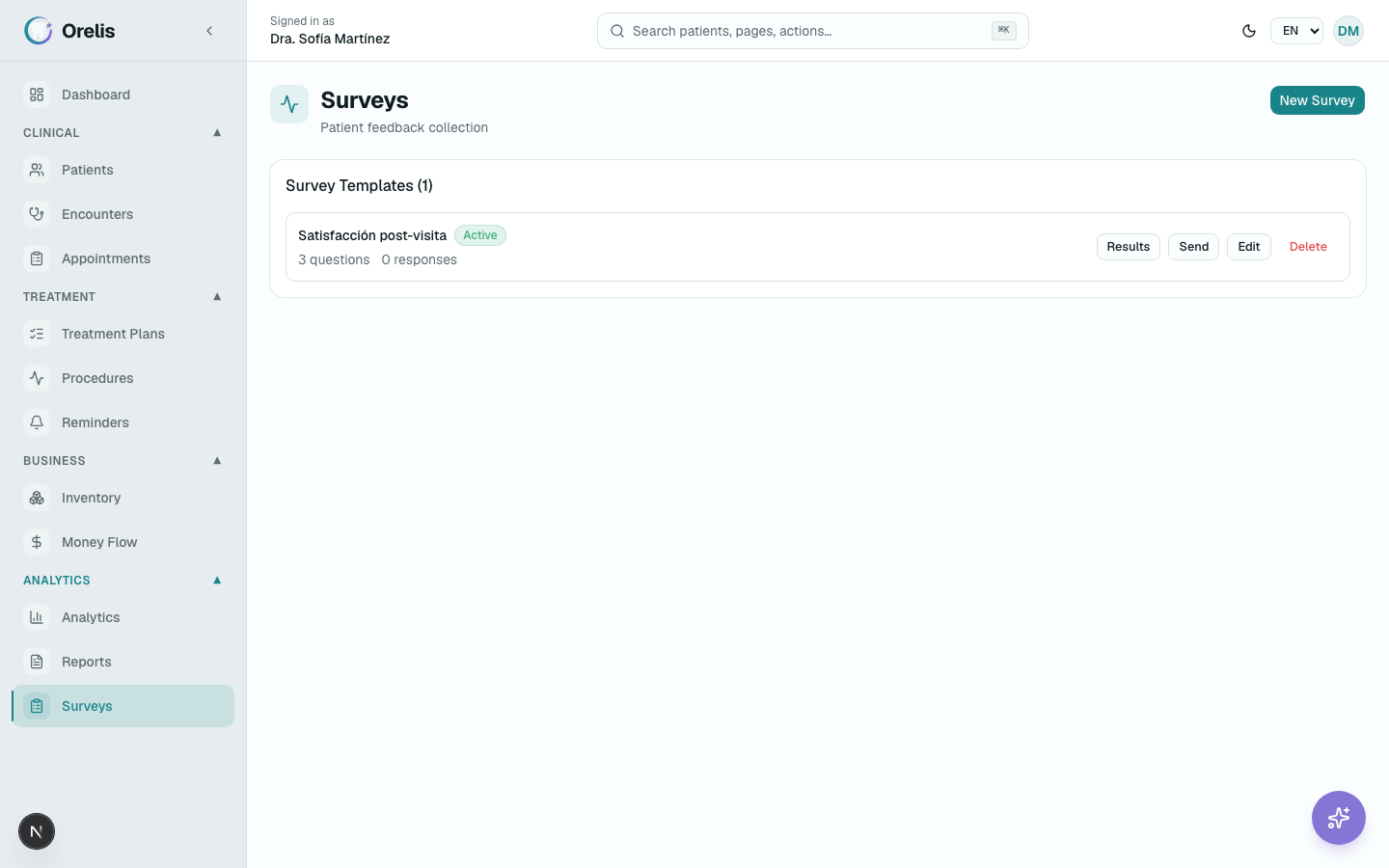Click the "3 questions" text
Image resolution: width=1389 pixels, height=868 pixels.
[x=334, y=259]
